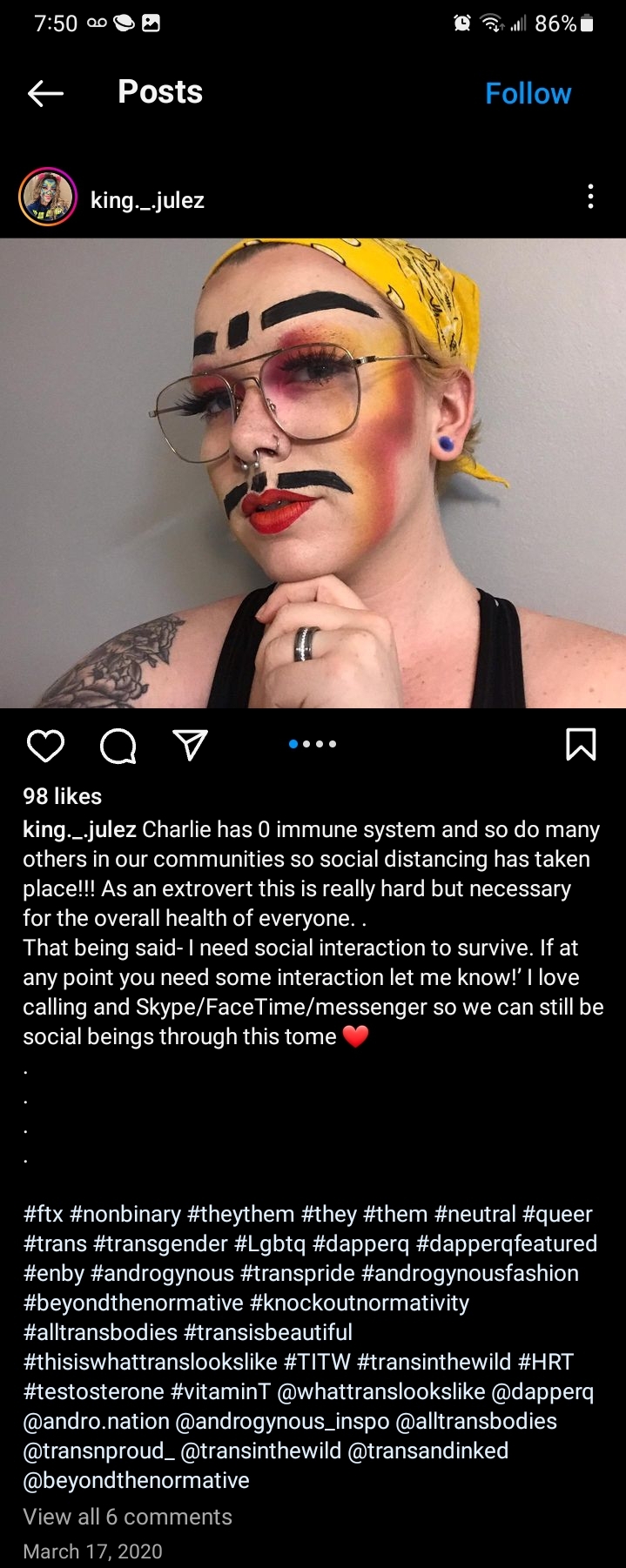The image size is (626, 1568).
Task: Open the @transandinked mention
Action: tap(427, 1451)
